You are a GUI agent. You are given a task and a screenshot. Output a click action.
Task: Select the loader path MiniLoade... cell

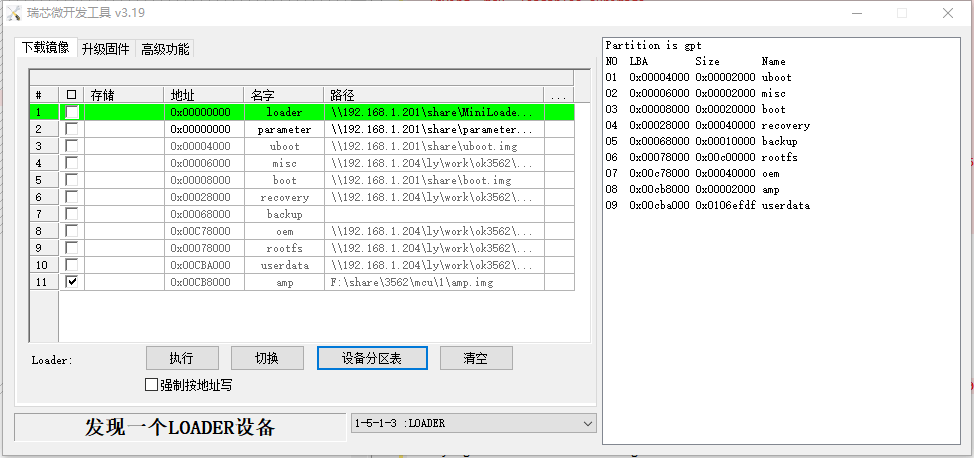(434, 112)
